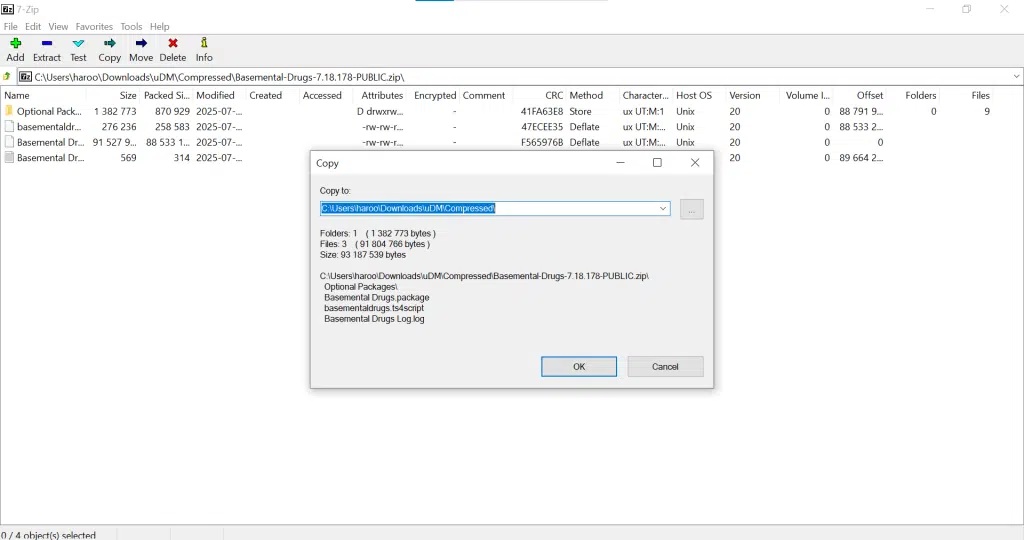1024x540 pixels.
Task: Click the red Delete icon
Action: (173, 44)
